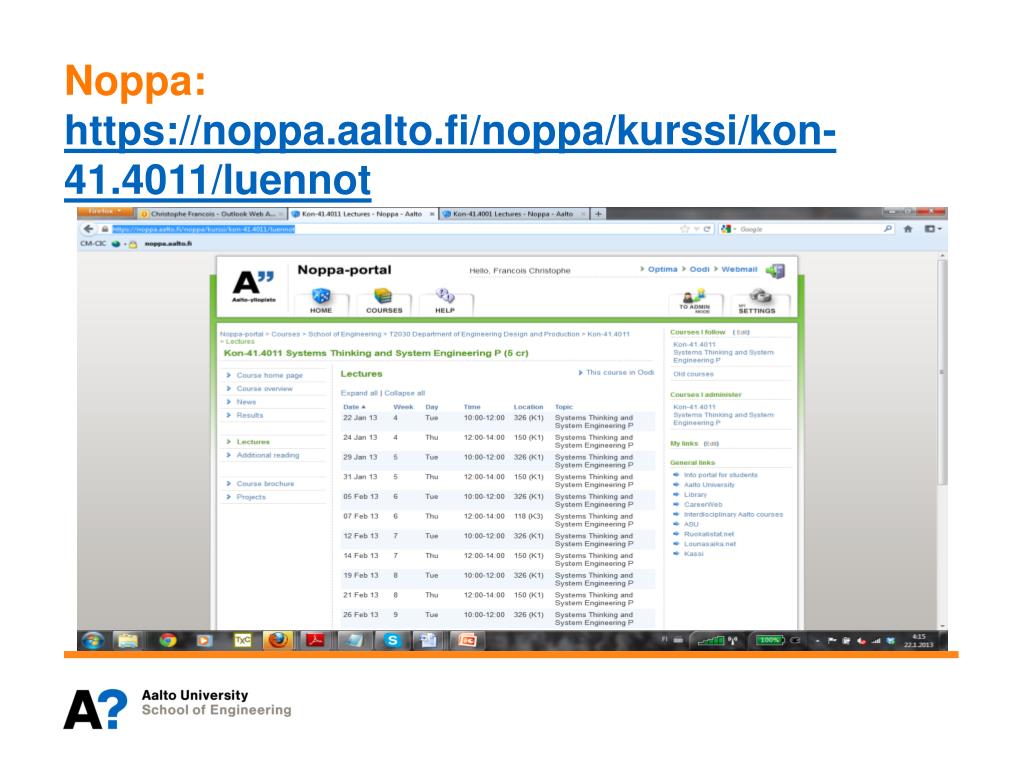Click Expand all above the lectures table
Viewport: 1024px width, 768px height.
click(359, 393)
